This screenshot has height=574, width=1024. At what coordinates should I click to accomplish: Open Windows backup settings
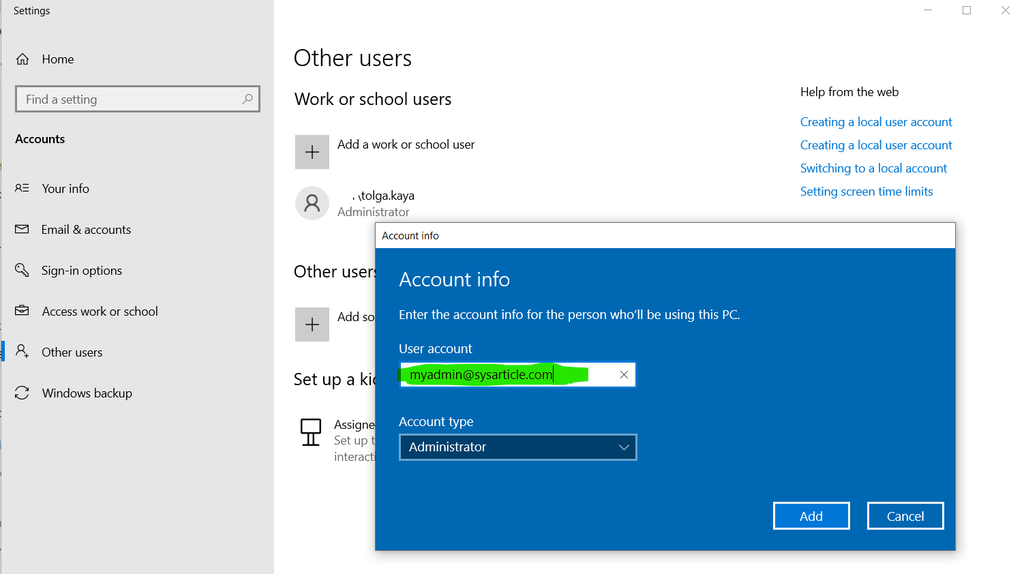[87, 393]
